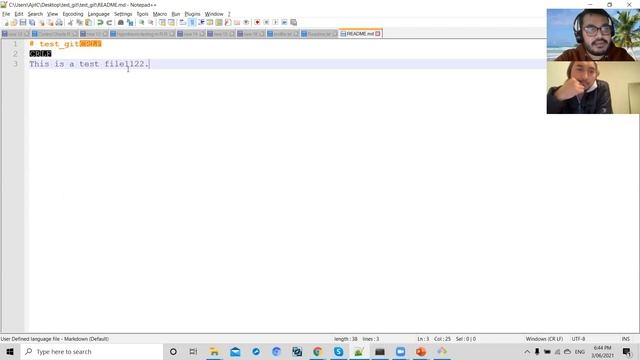Viewport: 640px width, 360px height.
Task: Save the current recorded macro icon
Action: click(293, 22)
